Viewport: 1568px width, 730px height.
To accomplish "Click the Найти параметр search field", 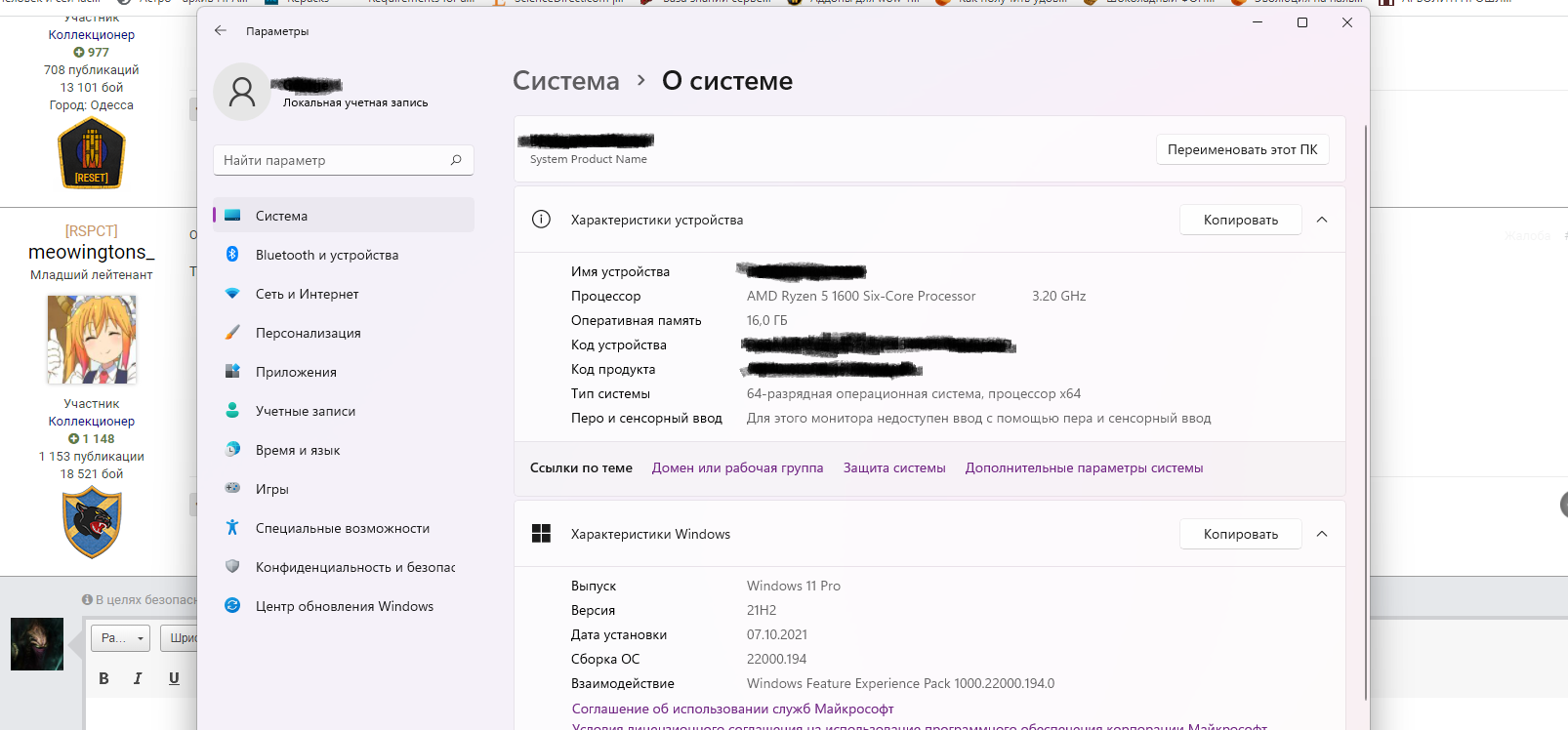I will 344,160.
